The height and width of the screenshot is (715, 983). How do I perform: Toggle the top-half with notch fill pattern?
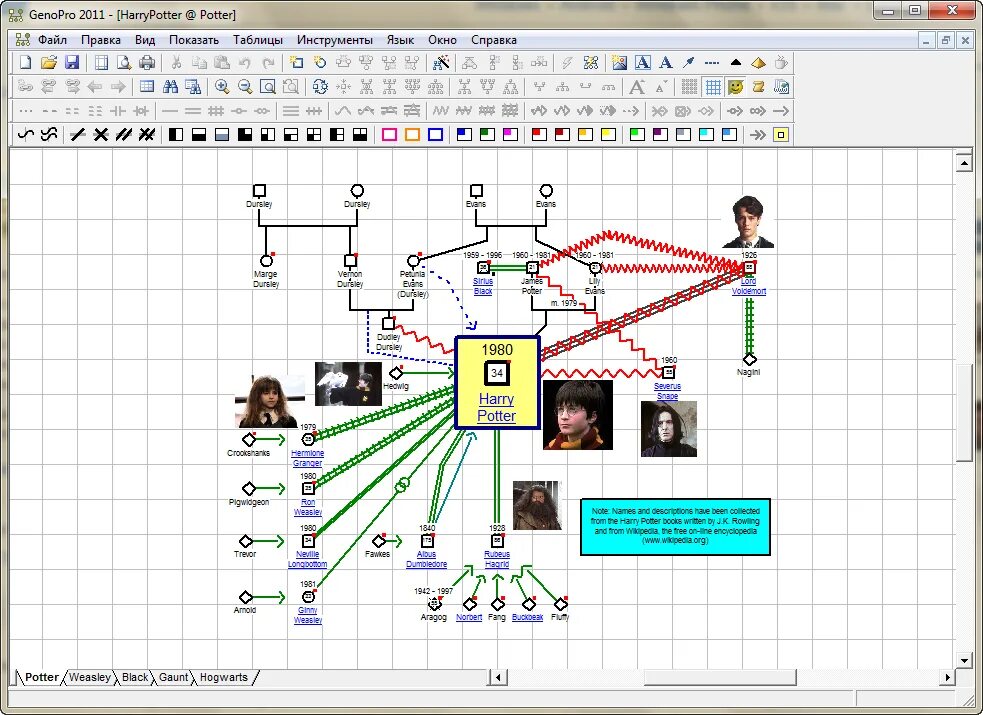(x=360, y=134)
